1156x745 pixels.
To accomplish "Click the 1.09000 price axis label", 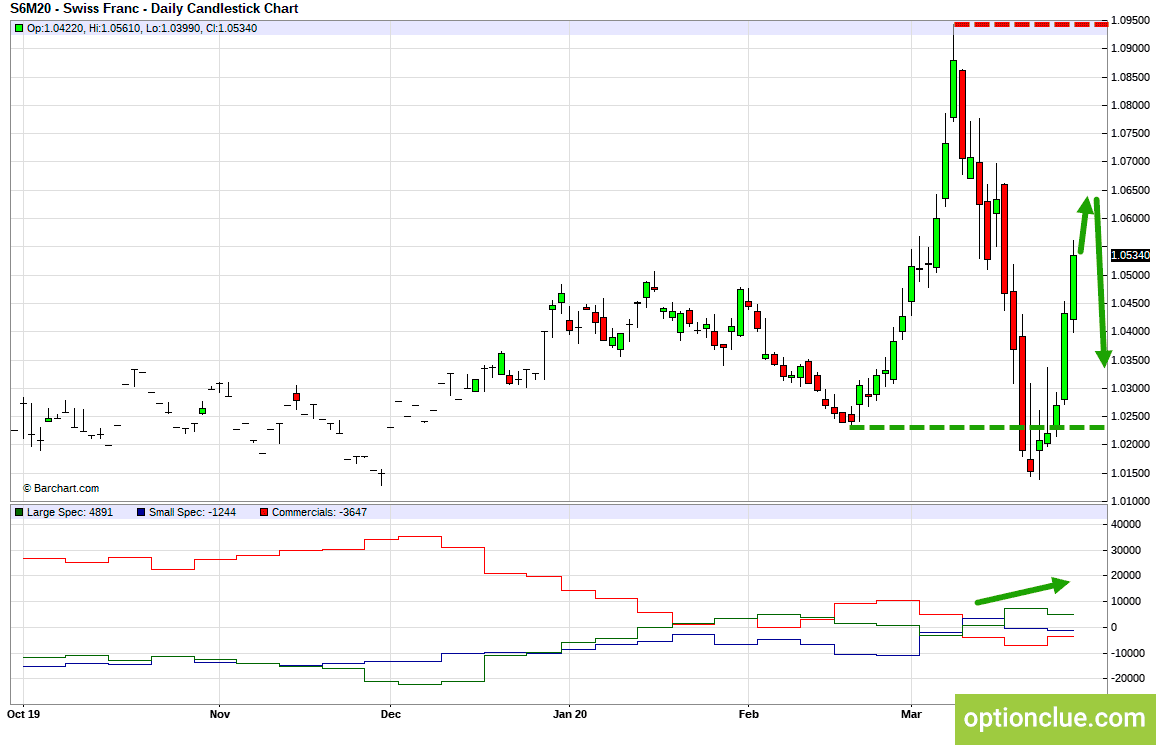I will [x=1130, y=49].
